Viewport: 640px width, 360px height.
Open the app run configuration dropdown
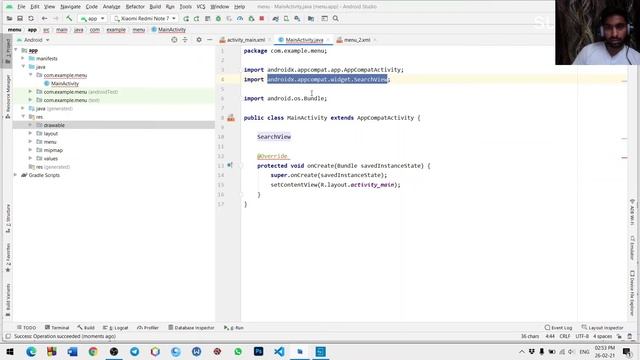93,18
